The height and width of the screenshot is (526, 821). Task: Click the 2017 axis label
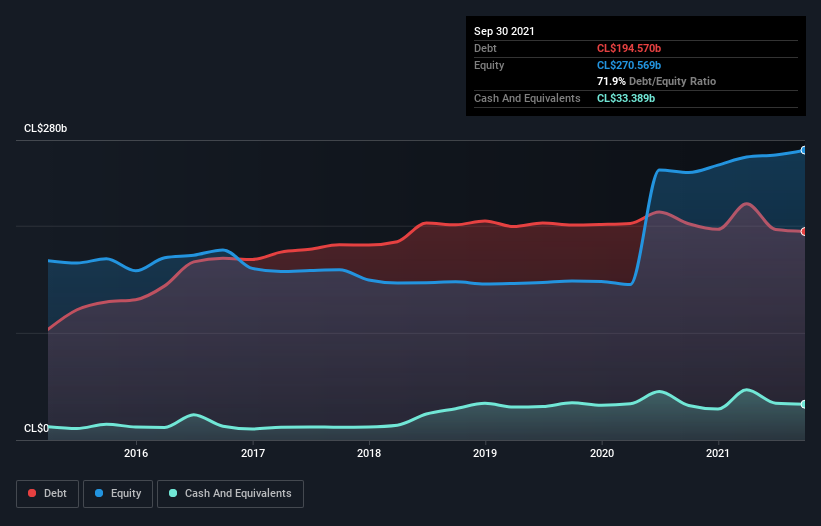pos(253,453)
